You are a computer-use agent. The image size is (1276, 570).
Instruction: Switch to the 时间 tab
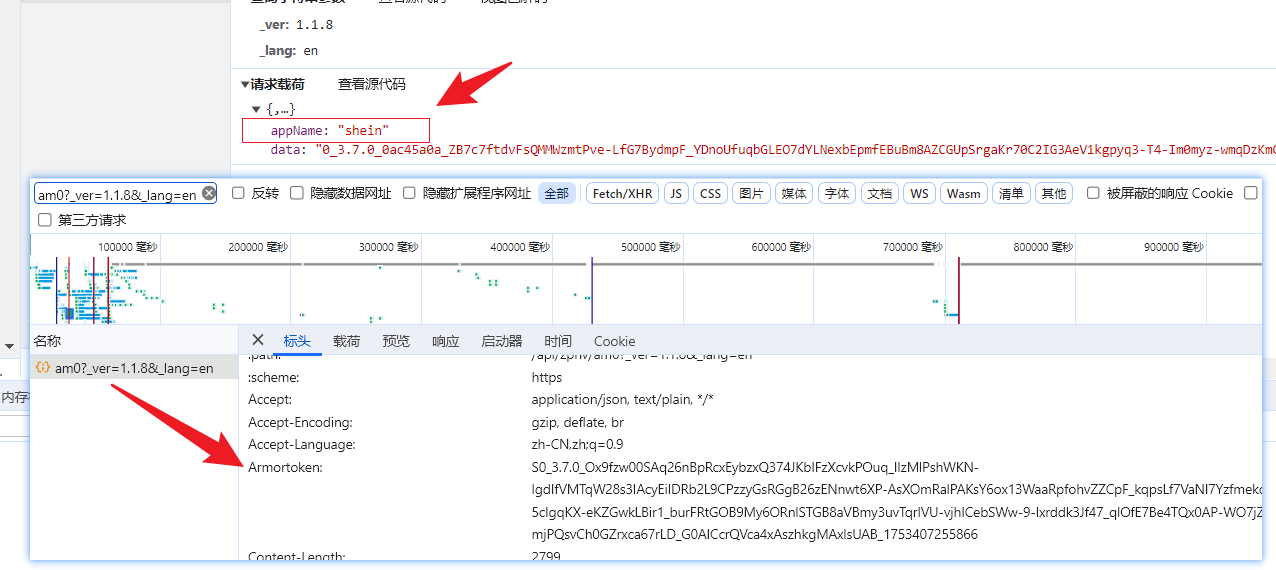coord(558,341)
